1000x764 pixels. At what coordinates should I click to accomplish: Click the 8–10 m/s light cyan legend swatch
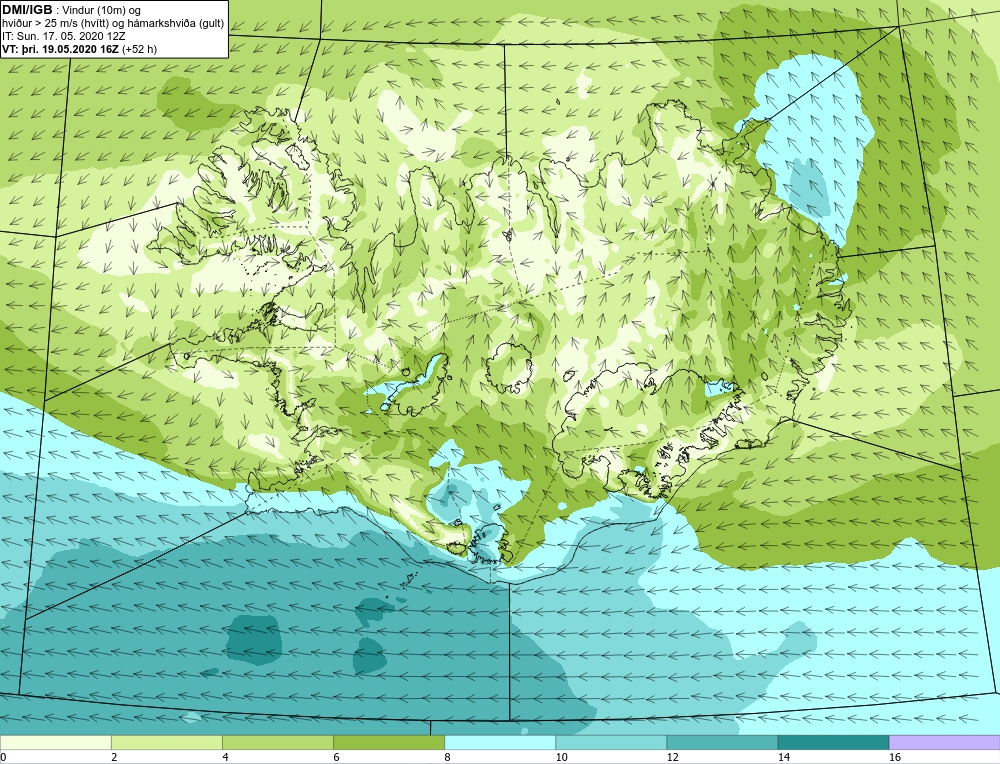click(x=499, y=742)
